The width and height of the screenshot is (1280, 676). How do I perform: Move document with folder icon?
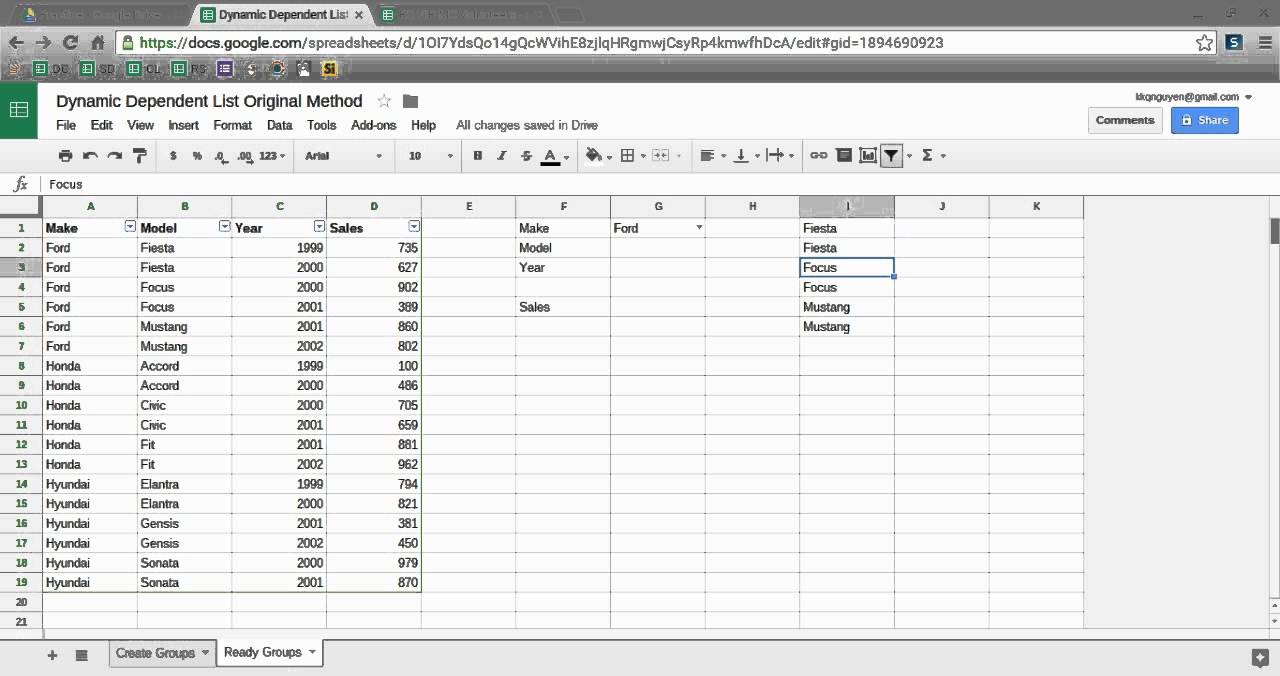tap(410, 101)
